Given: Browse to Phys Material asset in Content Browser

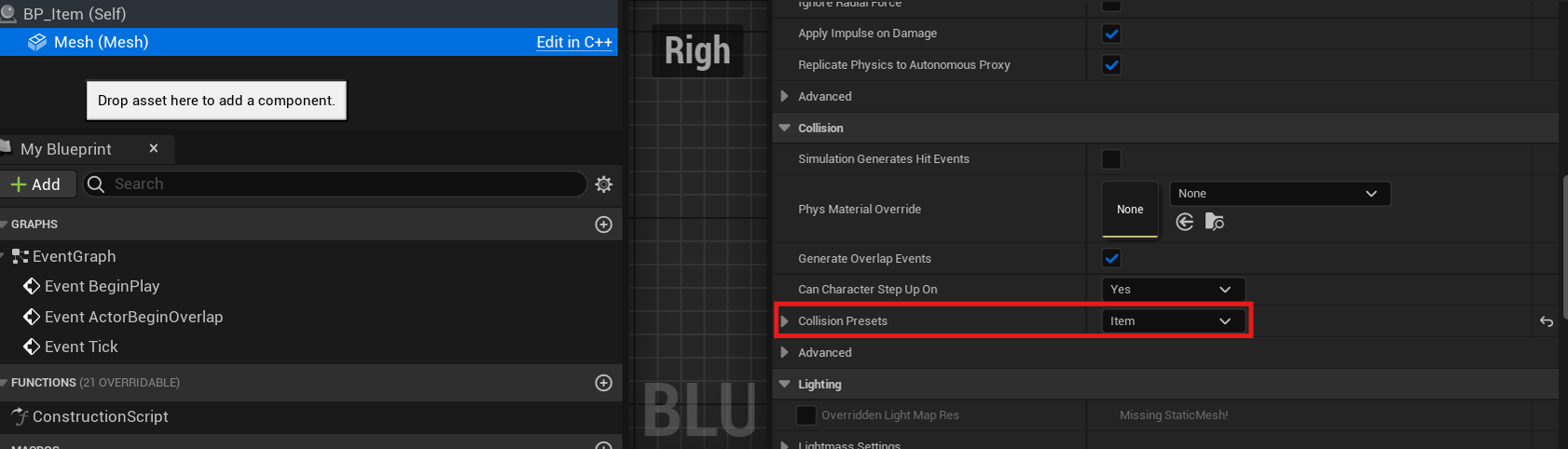Looking at the screenshot, I should (x=1215, y=222).
